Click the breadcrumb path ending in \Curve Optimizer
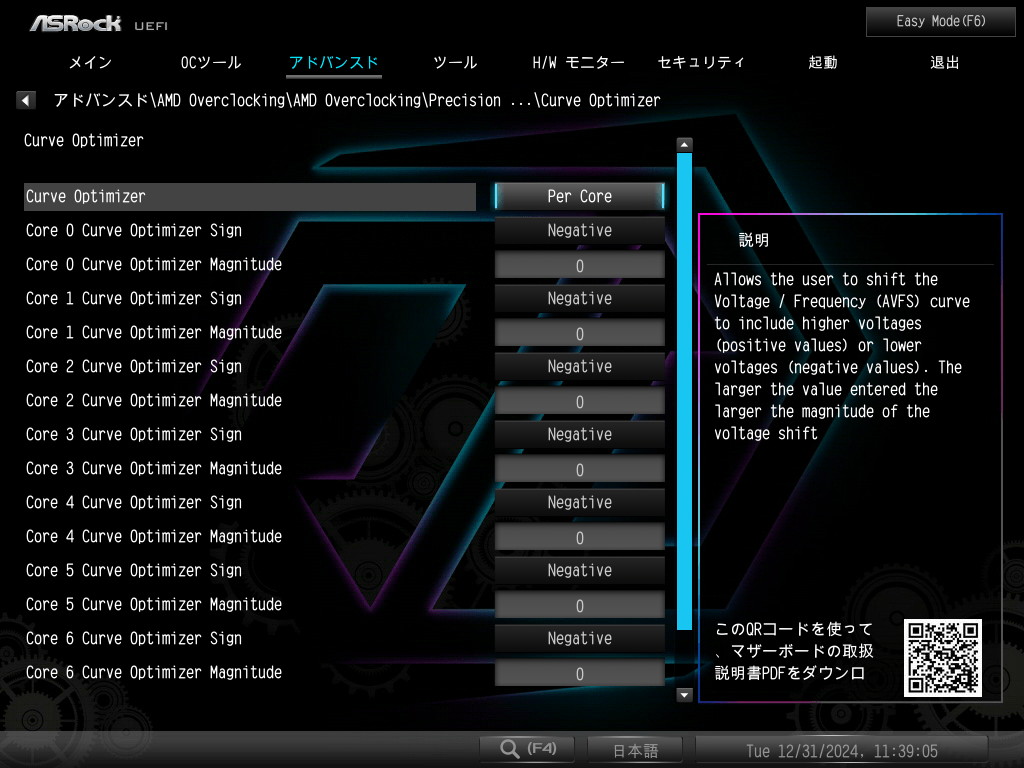Viewport: 1024px width, 768px height. point(357,101)
